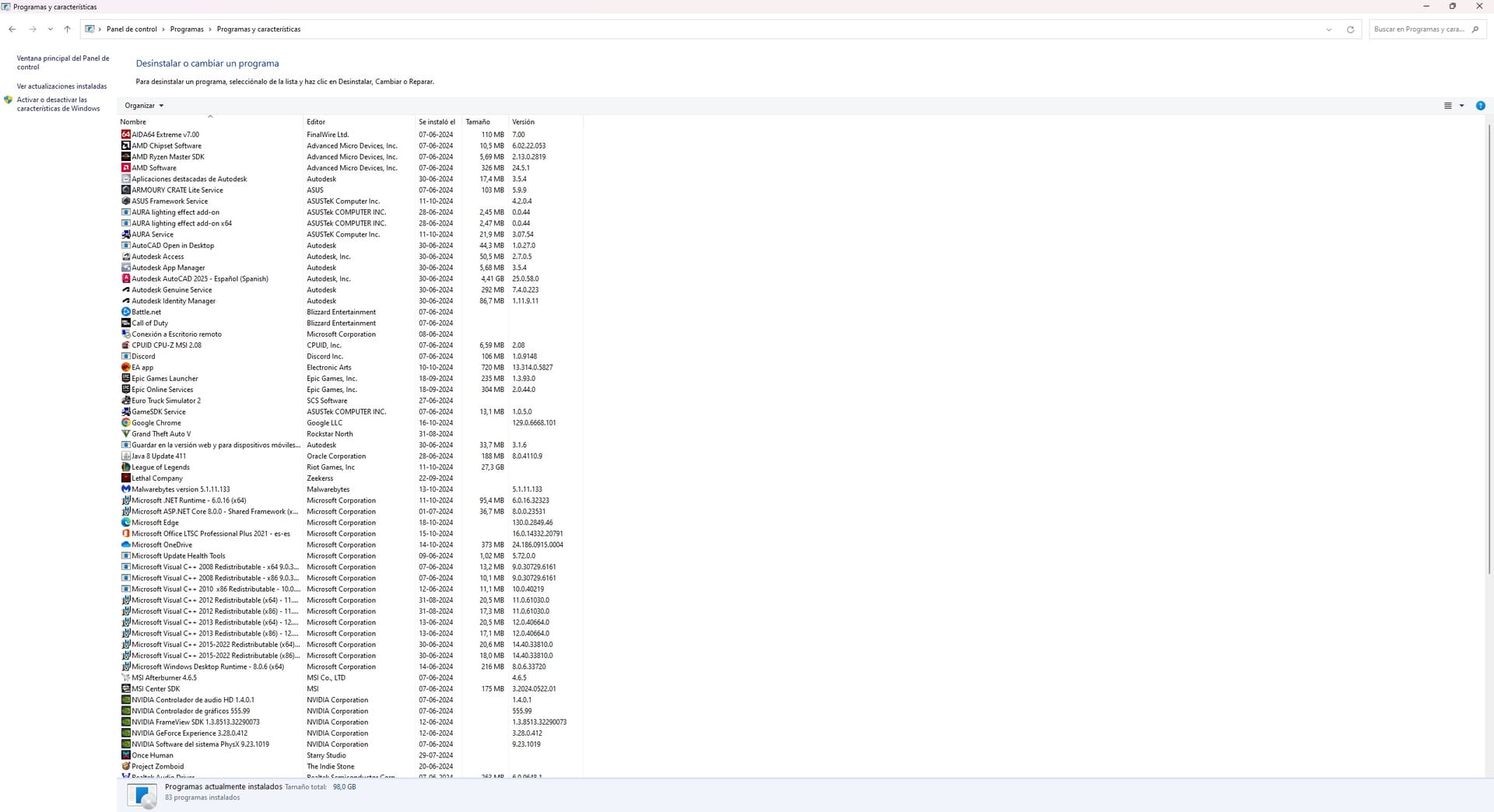The image size is (1494, 812).
Task: Select the AMD Software program icon
Action: tap(126, 168)
